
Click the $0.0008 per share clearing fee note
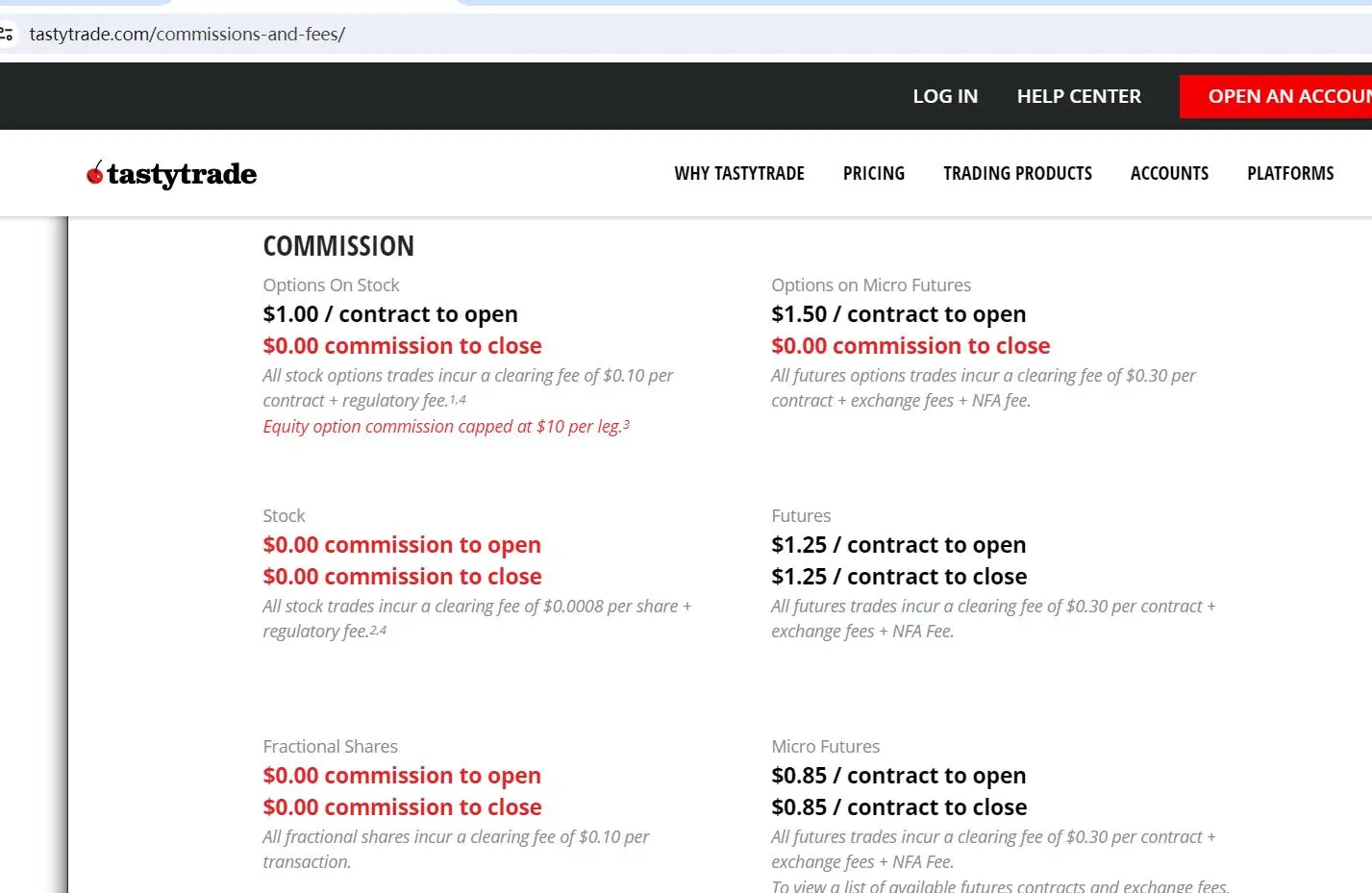(478, 619)
